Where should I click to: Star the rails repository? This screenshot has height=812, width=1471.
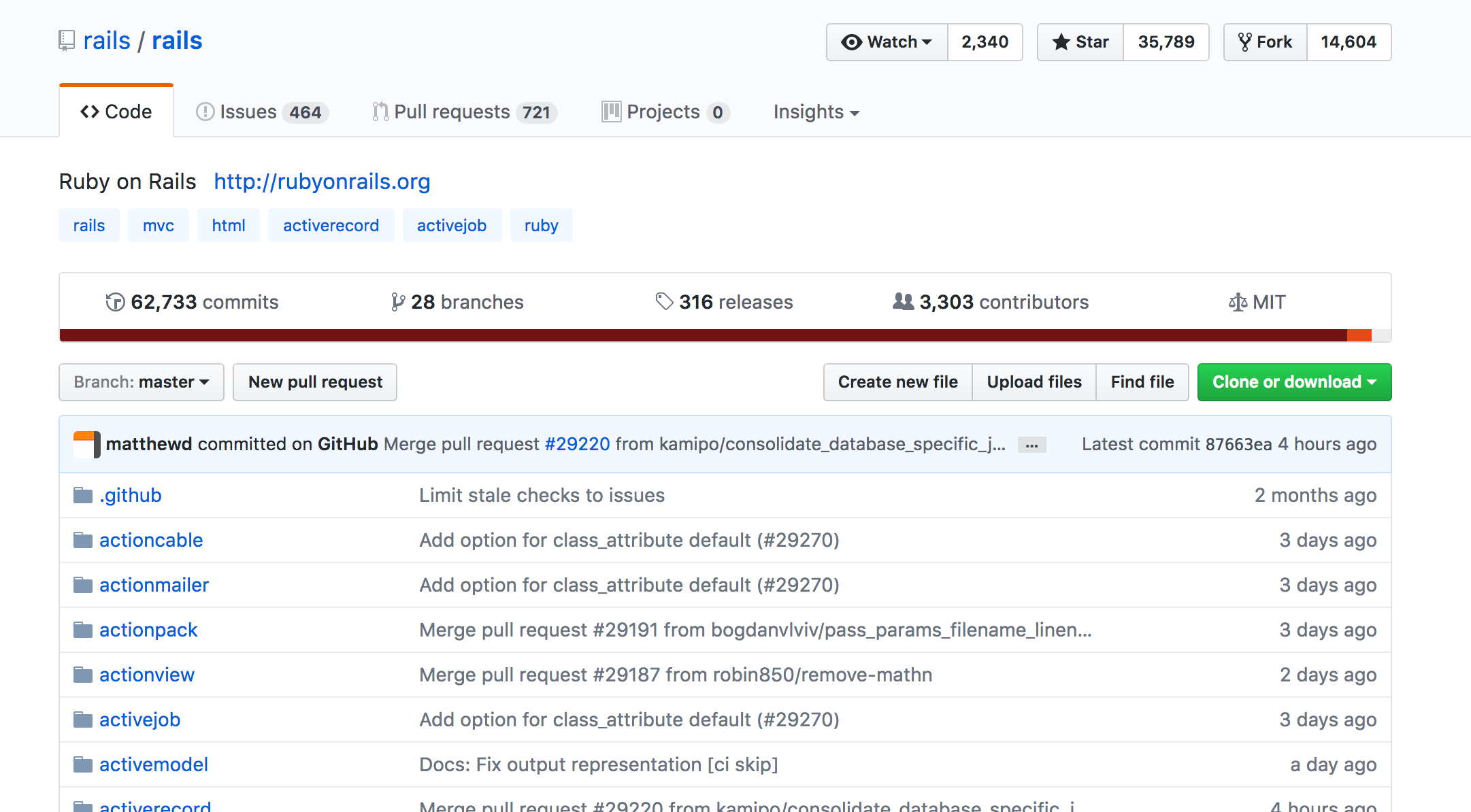tap(1080, 42)
